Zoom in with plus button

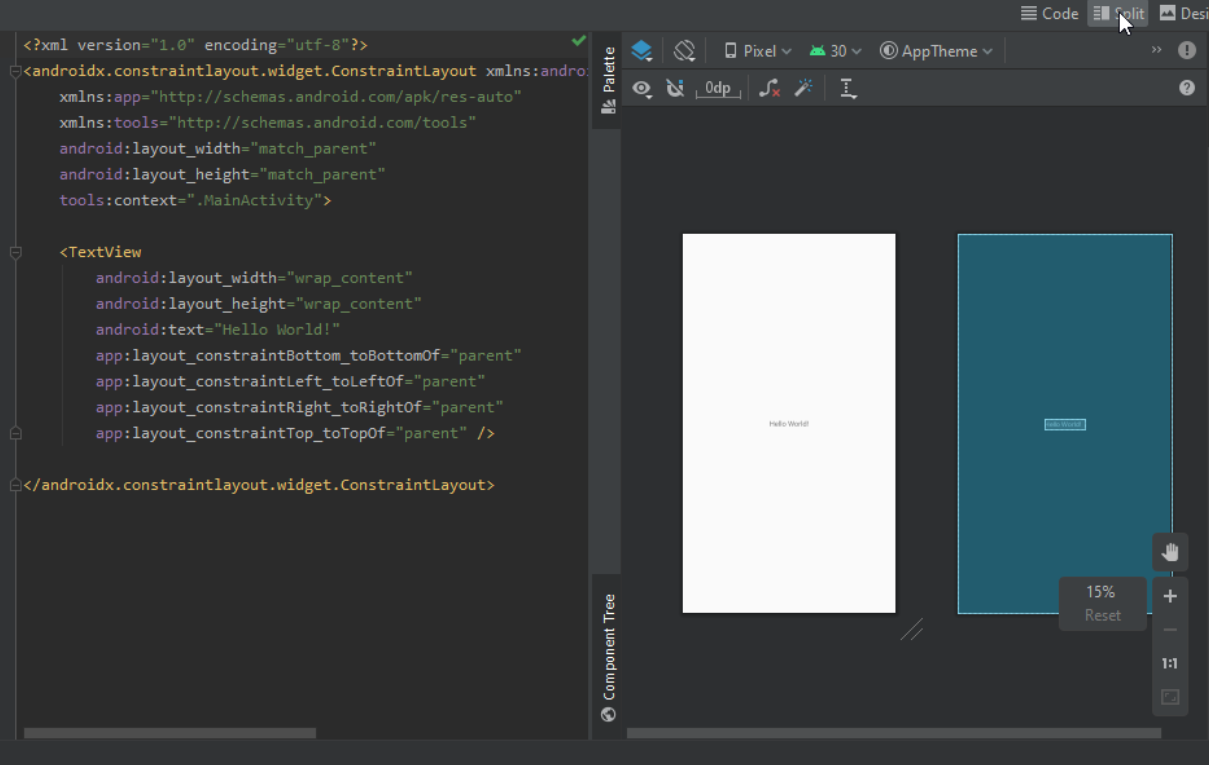[x=1170, y=596]
